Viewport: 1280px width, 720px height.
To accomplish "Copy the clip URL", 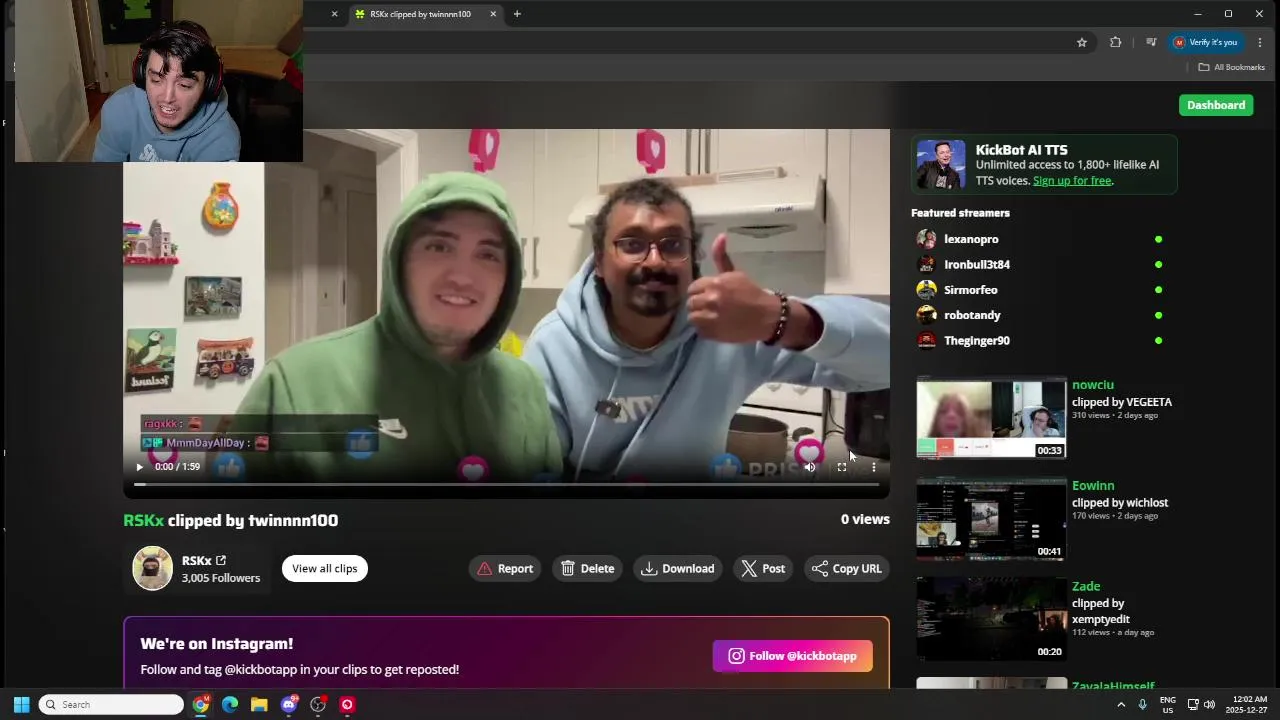I will 847,568.
